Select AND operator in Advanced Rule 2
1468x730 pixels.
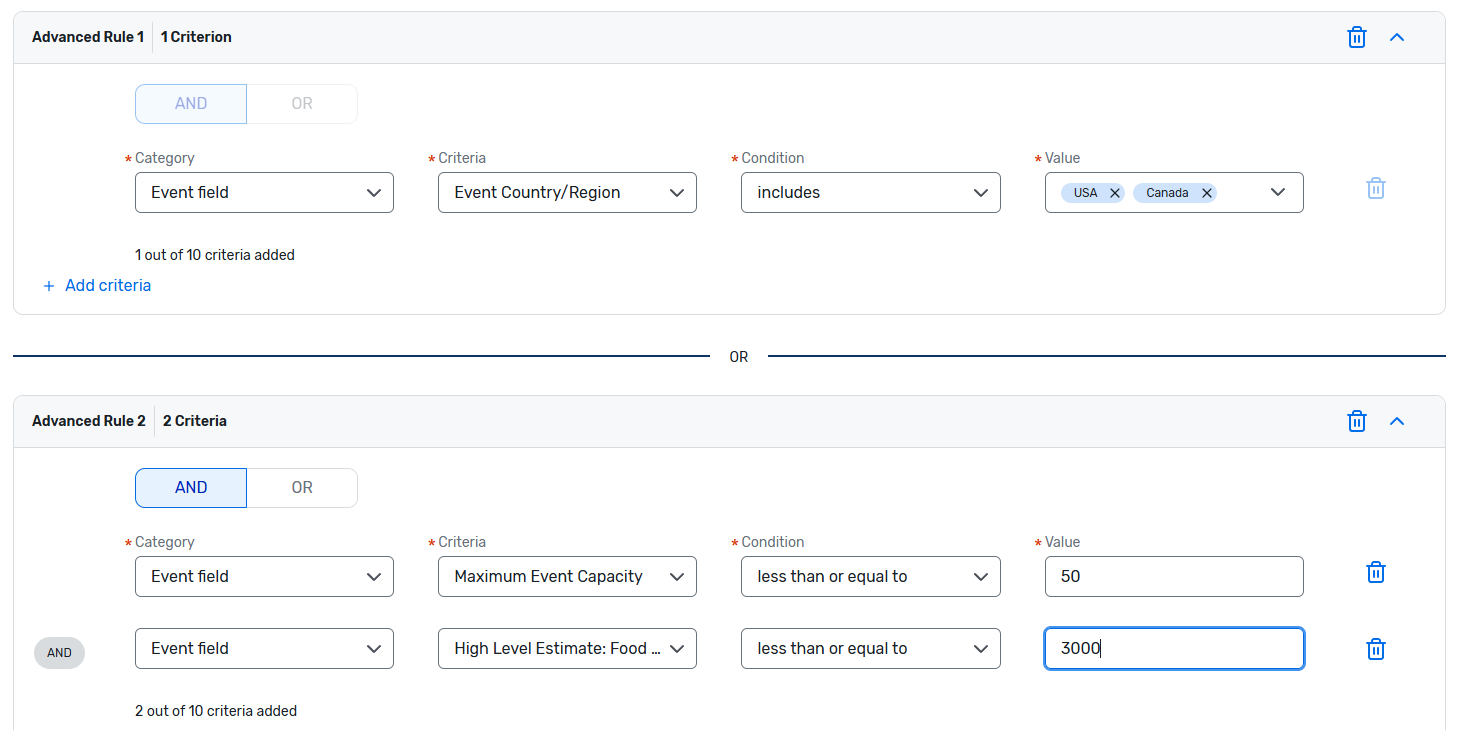pos(191,488)
